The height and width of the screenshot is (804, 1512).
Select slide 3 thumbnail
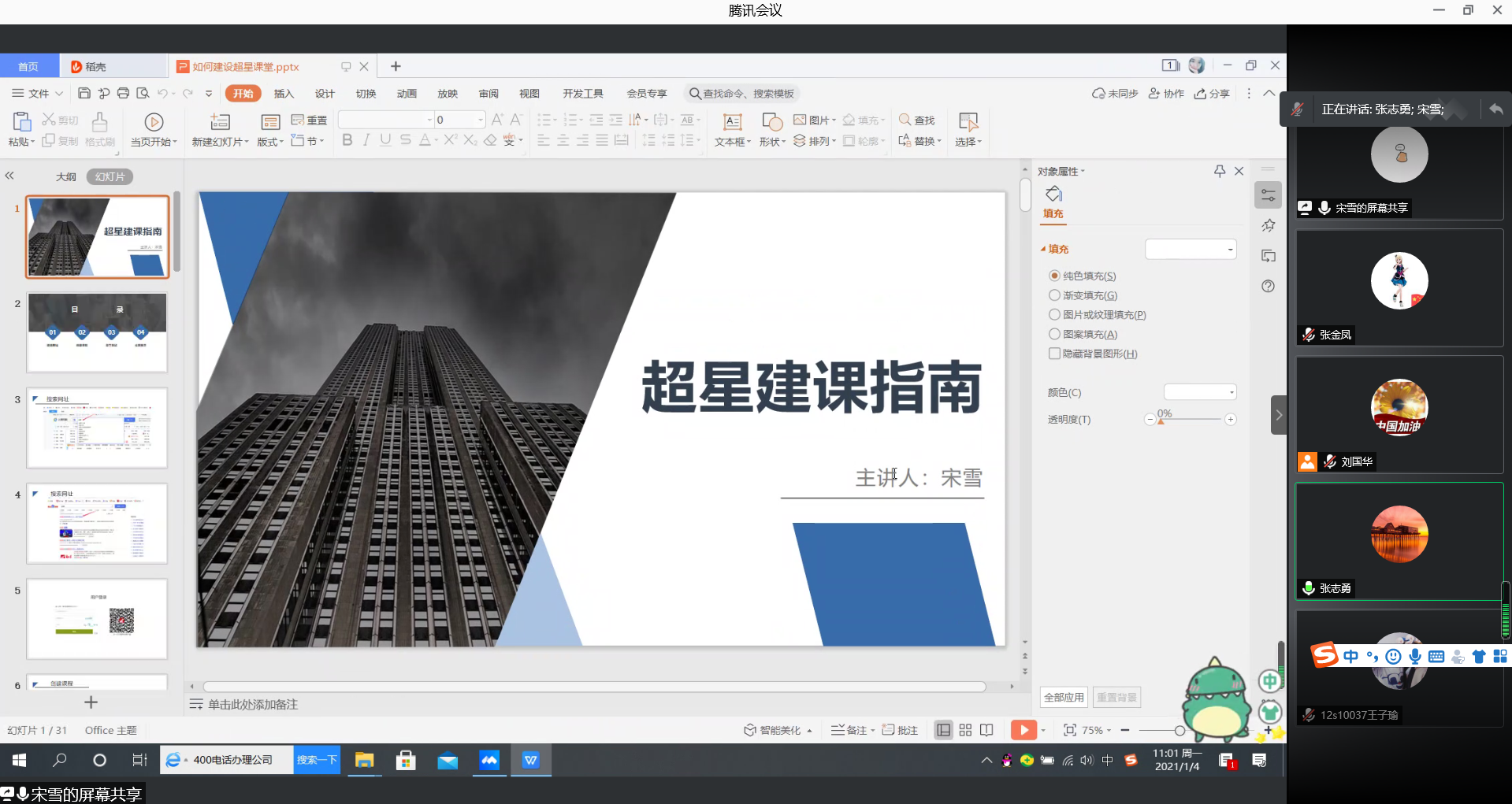97,428
